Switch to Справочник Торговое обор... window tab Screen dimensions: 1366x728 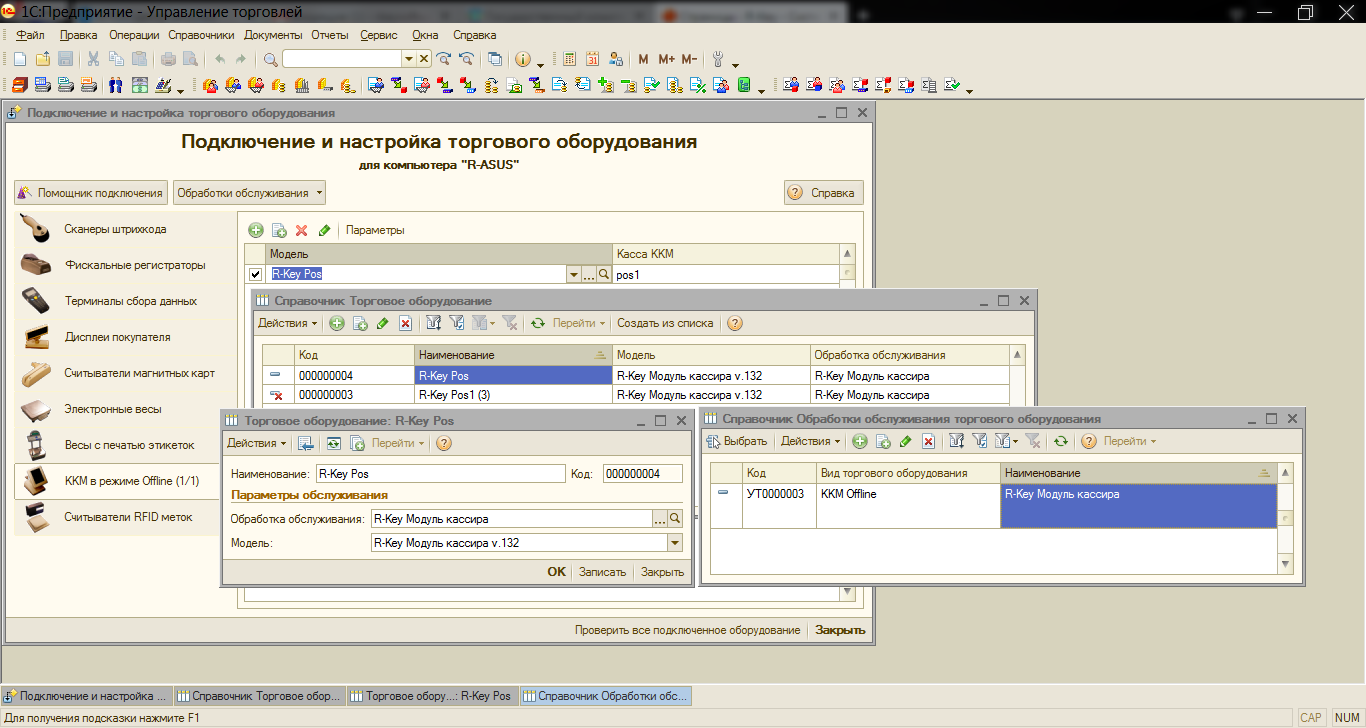(x=260, y=696)
